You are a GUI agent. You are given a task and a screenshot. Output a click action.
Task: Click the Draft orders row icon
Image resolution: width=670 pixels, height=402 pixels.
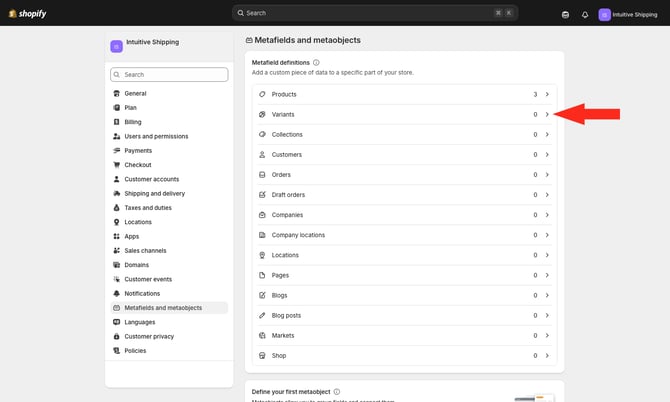pyautogui.click(x=262, y=195)
